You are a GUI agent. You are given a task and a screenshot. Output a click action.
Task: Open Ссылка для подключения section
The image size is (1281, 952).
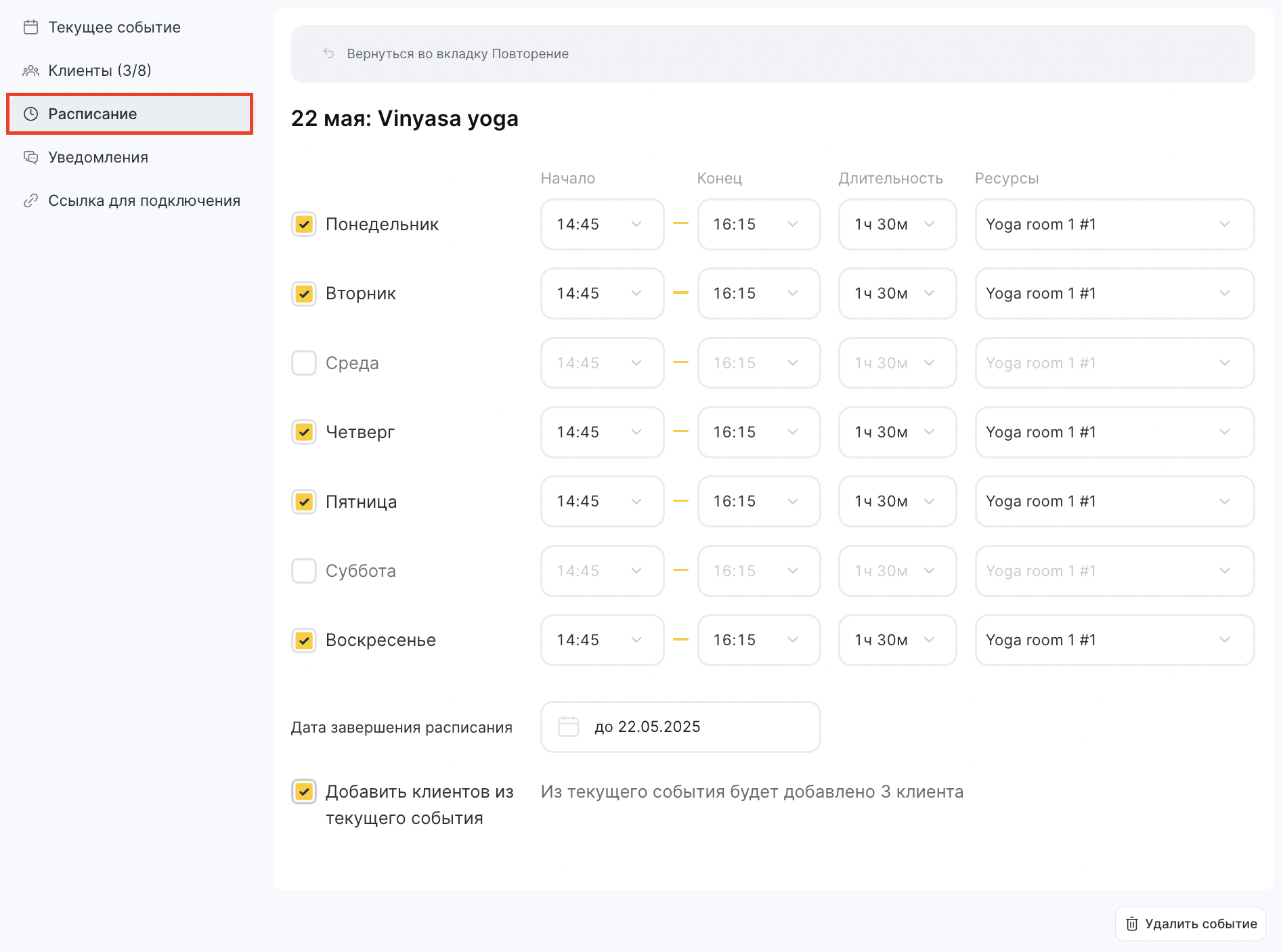[129, 200]
